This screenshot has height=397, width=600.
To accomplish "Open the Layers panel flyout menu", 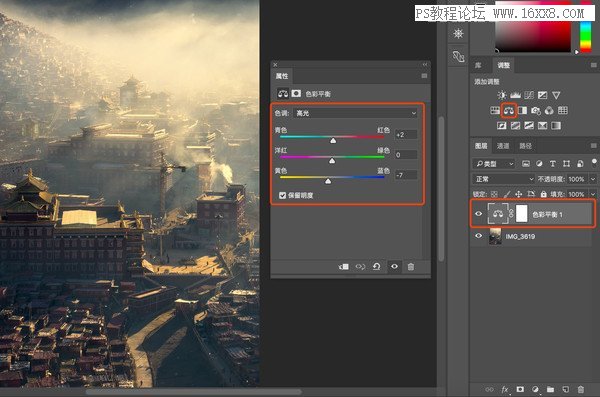I will (x=593, y=146).
